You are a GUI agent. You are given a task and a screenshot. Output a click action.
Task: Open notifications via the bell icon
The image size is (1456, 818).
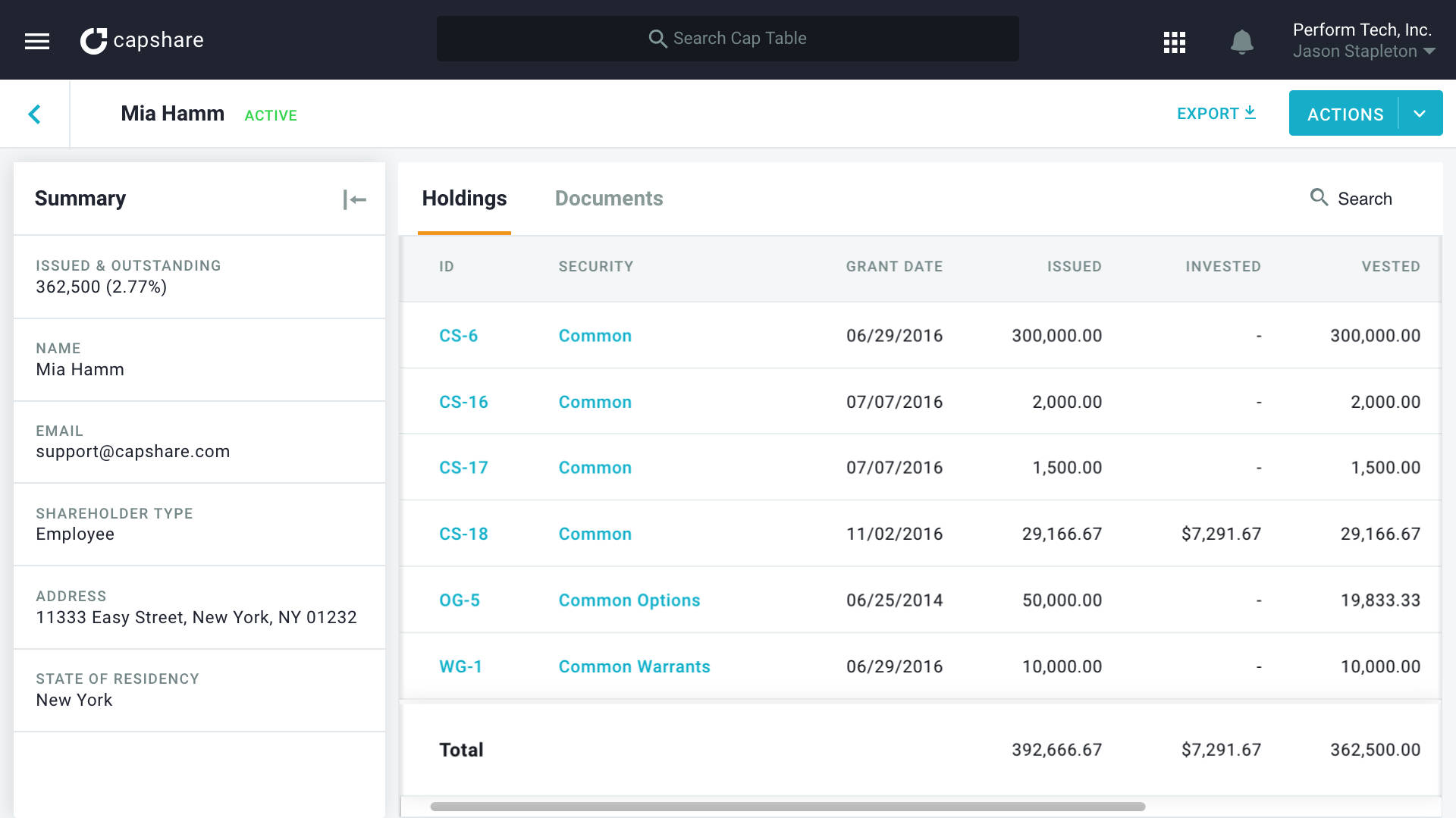[x=1242, y=42]
